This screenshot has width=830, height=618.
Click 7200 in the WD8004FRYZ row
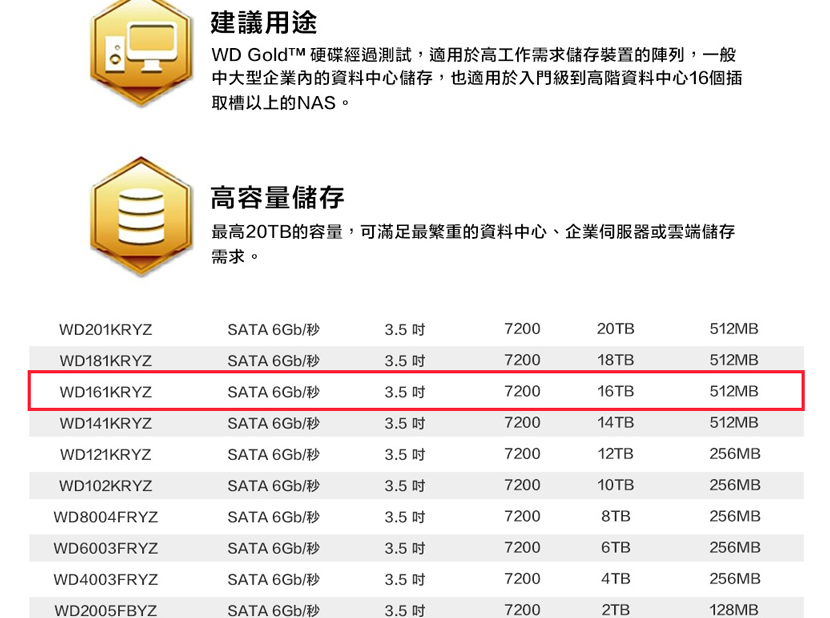pyautogui.click(x=522, y=516)
